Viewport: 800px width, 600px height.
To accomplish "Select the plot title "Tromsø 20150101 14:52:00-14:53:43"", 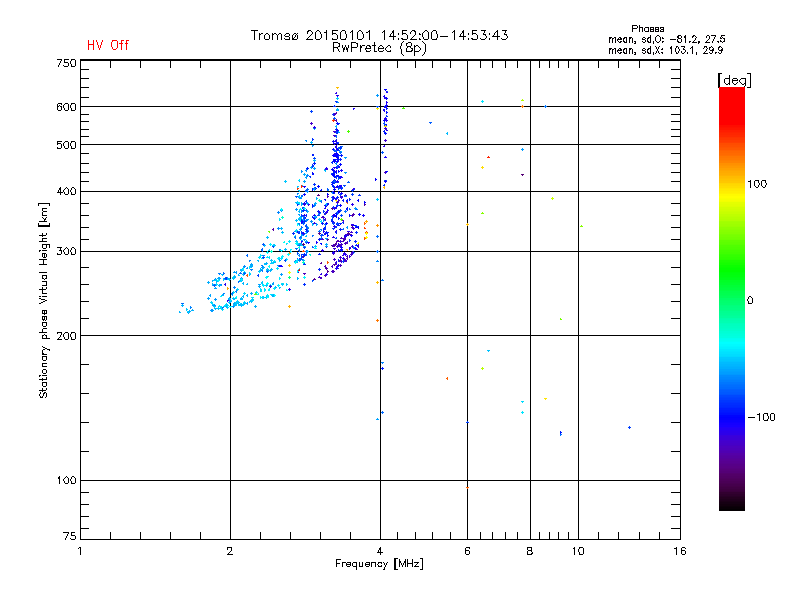I will tap(379, 35).
